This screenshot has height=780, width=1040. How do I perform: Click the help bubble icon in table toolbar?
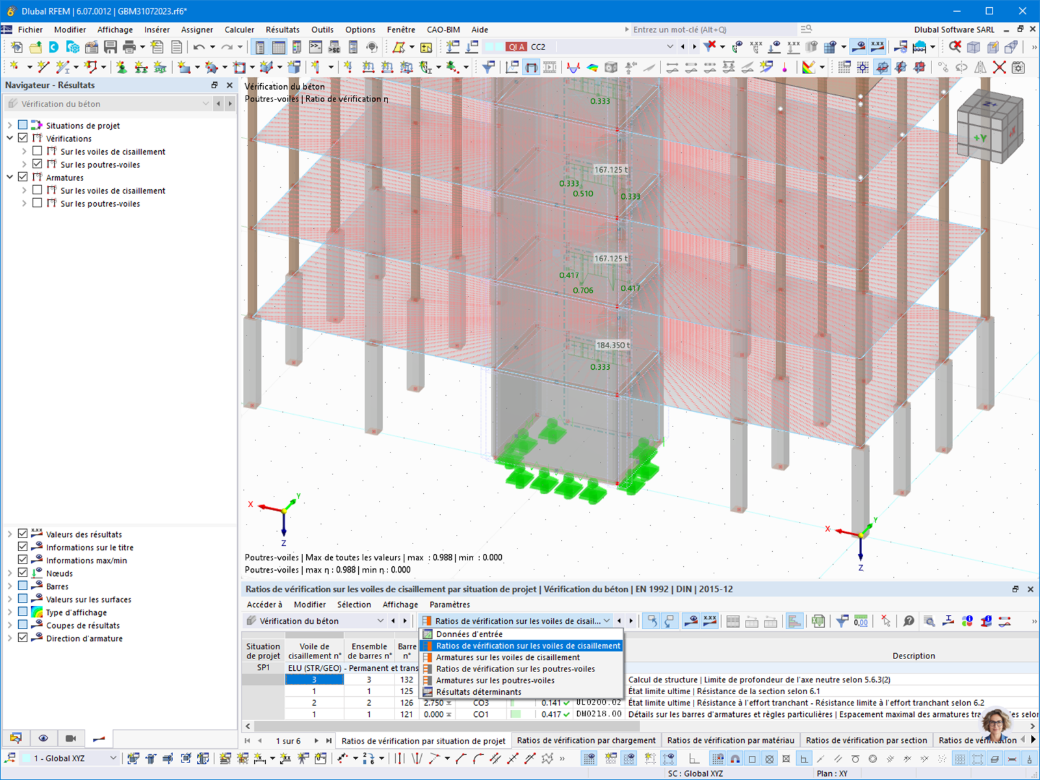[909, 621]
